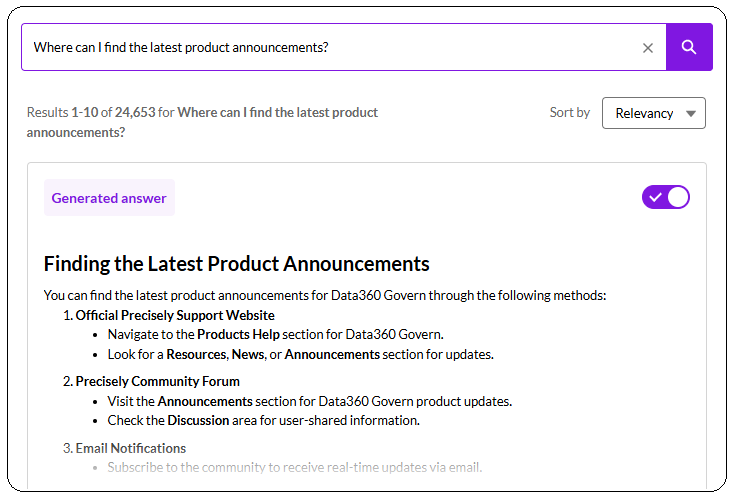Click the Subscribe to the community line

(295, 467)
